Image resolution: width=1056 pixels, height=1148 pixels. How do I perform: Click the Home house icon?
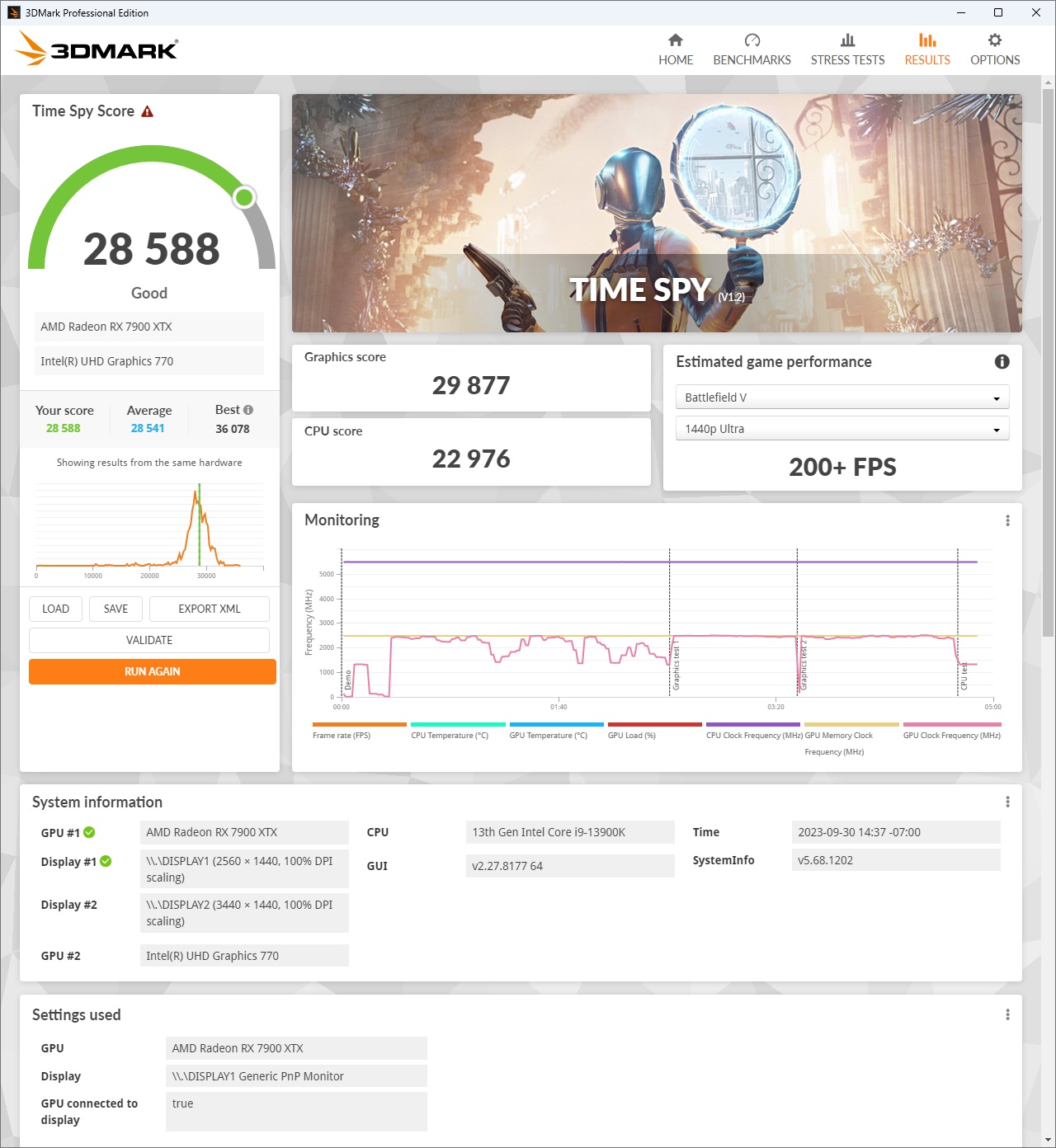tap(676, 40)
